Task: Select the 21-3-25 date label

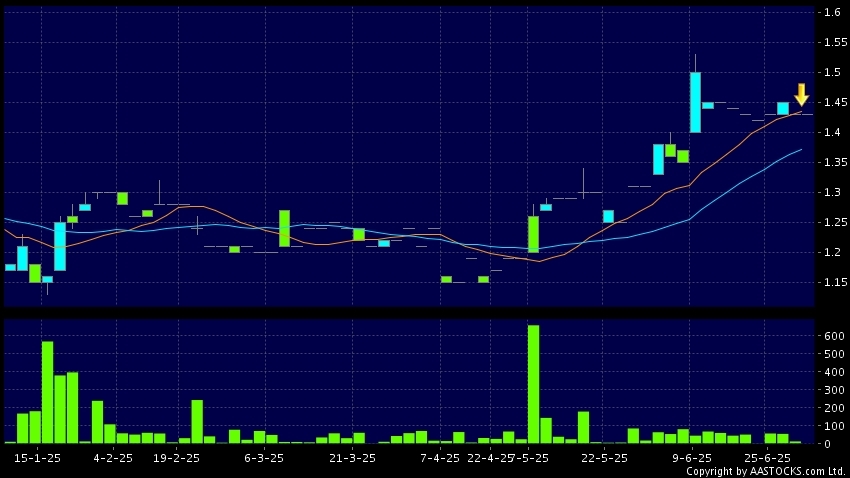Action: [x=352, y=458]
